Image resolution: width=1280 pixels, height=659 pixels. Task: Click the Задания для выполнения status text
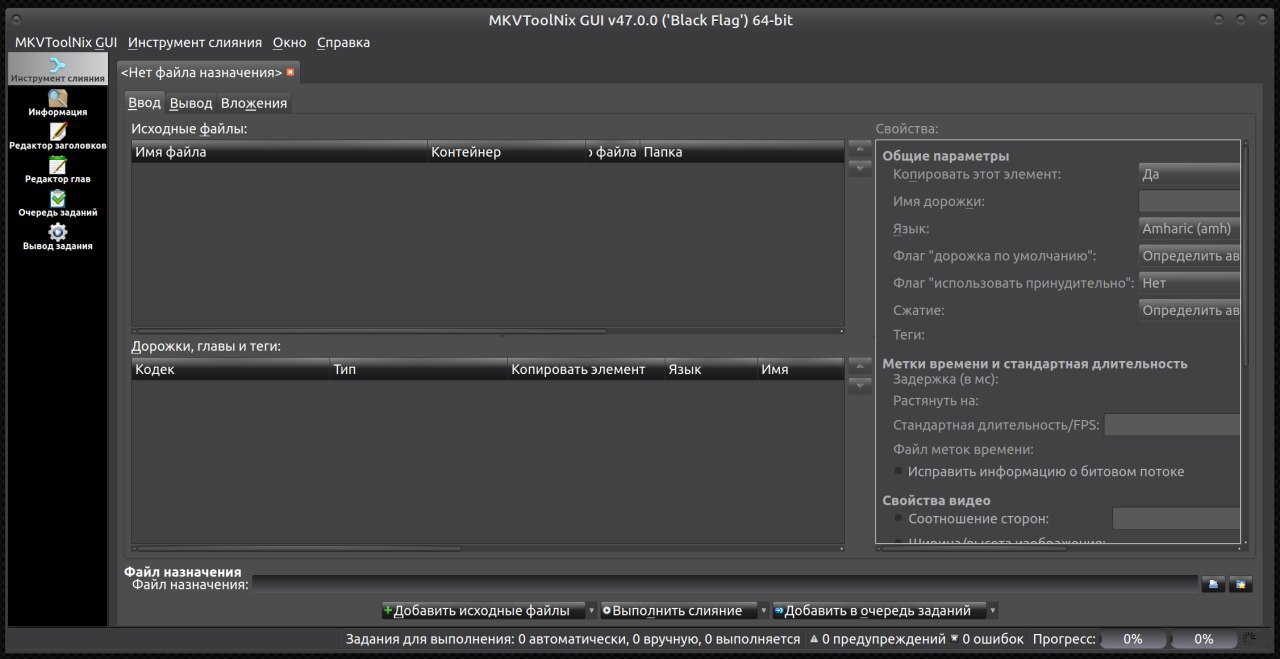coord(573,639)
